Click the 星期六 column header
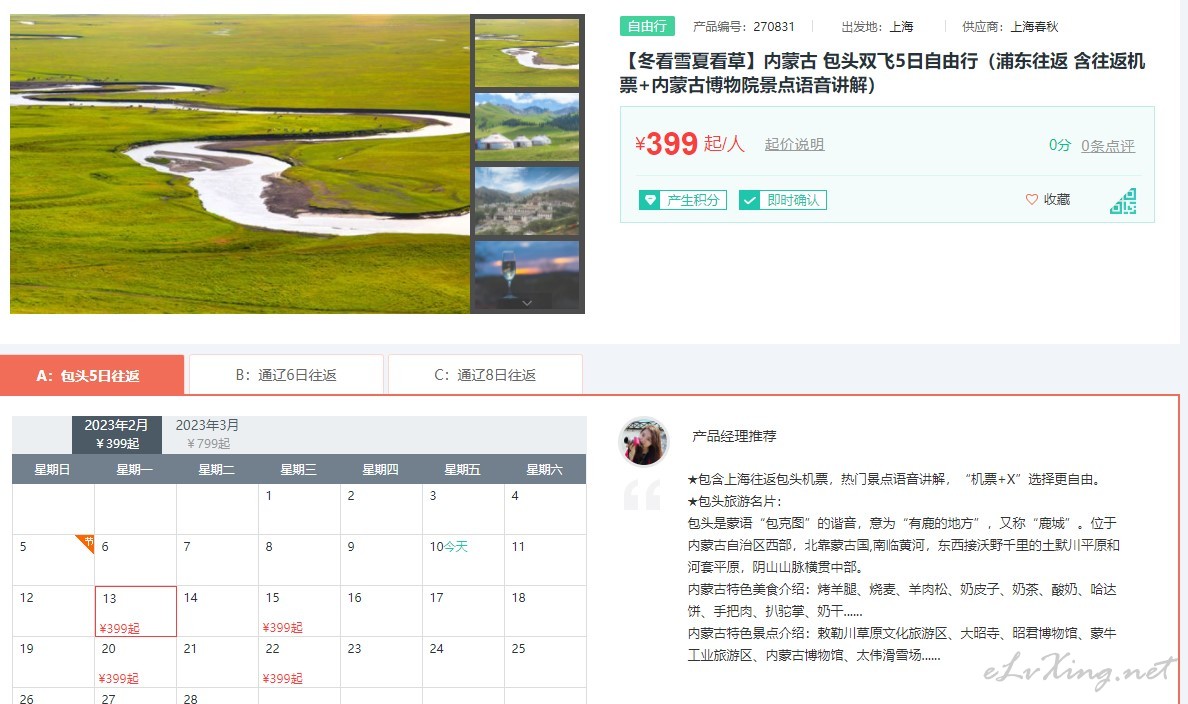 click(x=545, y=470)
